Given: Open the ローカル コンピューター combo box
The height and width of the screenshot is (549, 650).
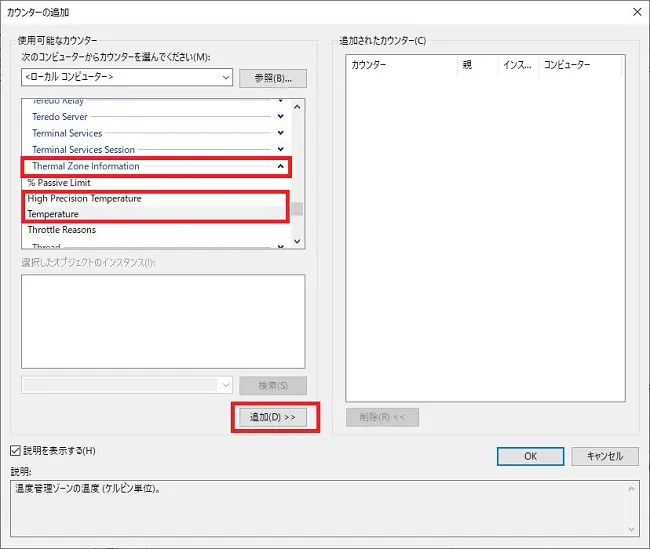Looking at the screenshot, I should pos(127,77).
